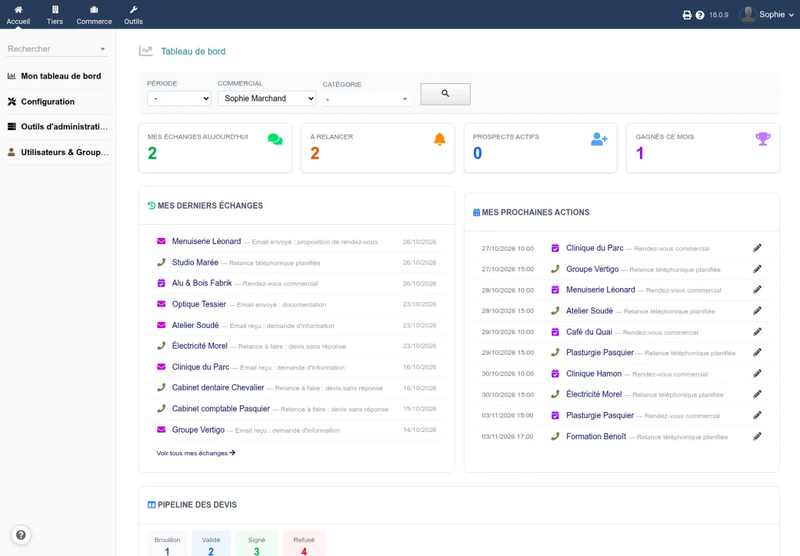800x556 pixels.
Task: Click the floating help button bottom-left
Action: [x=21, y=535]
